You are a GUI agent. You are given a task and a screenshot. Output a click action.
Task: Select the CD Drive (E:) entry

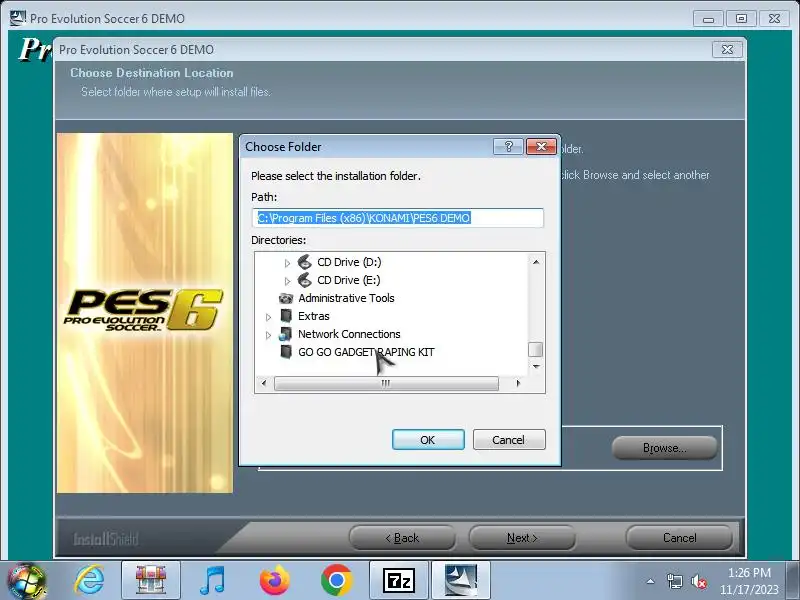(x=349, y=280)
